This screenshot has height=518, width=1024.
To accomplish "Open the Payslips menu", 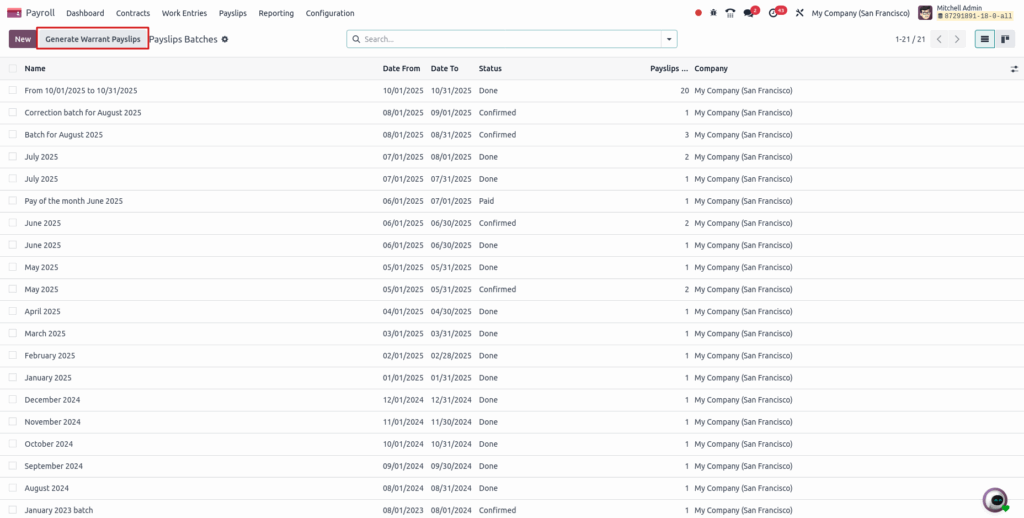I will click(232, 13).
